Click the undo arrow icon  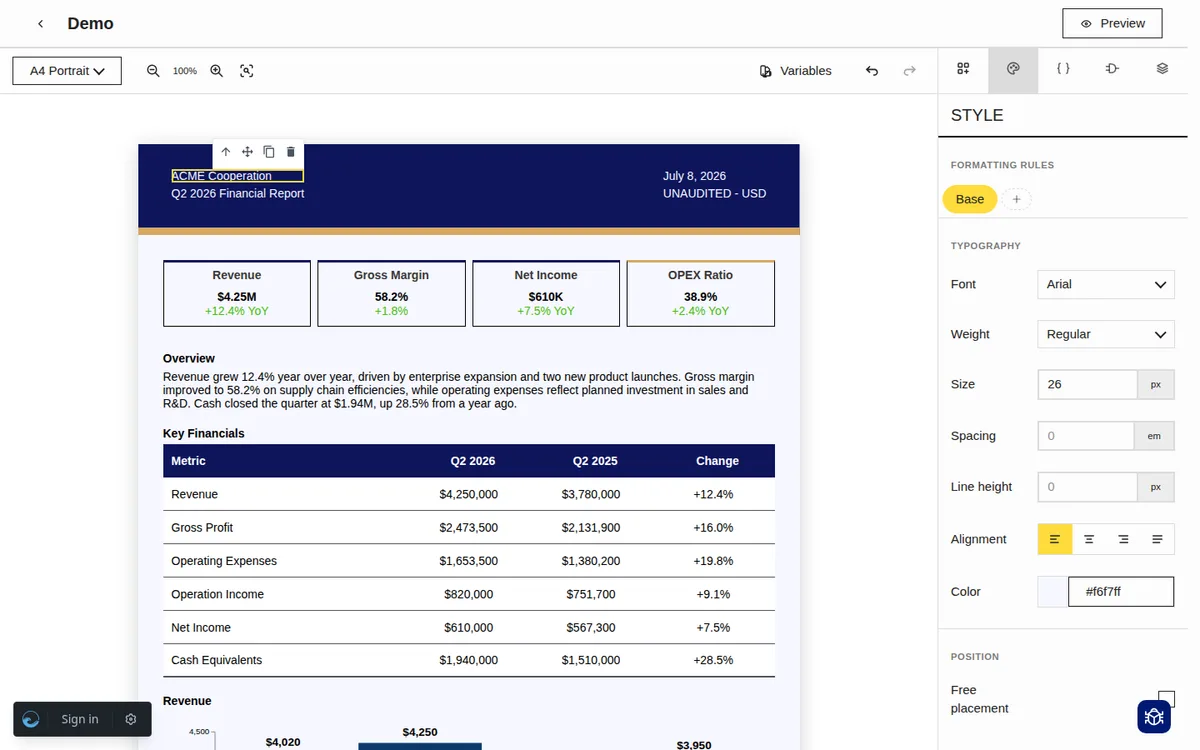[x=872, y=71]
